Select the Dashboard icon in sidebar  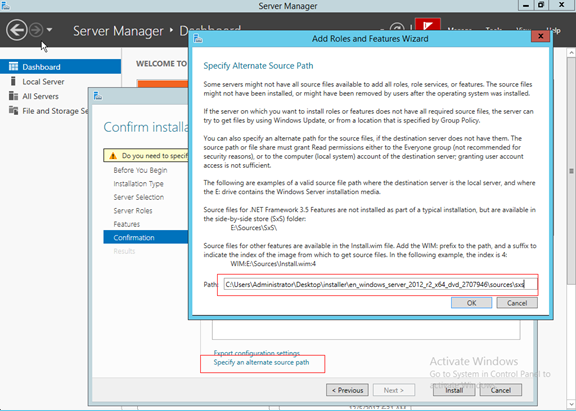coord(13,66)
